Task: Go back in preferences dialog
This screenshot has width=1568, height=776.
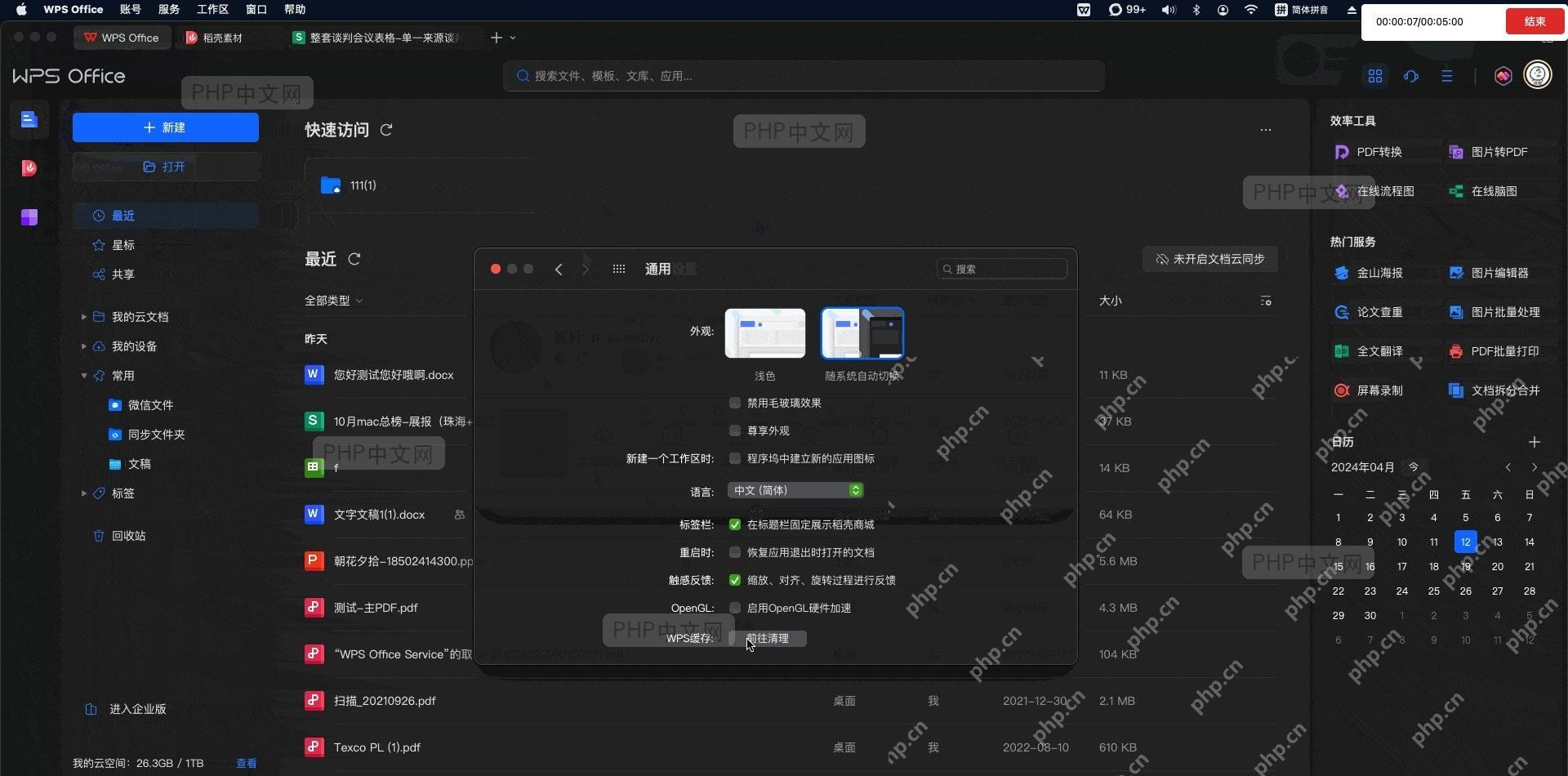Action: click(559, 269)
